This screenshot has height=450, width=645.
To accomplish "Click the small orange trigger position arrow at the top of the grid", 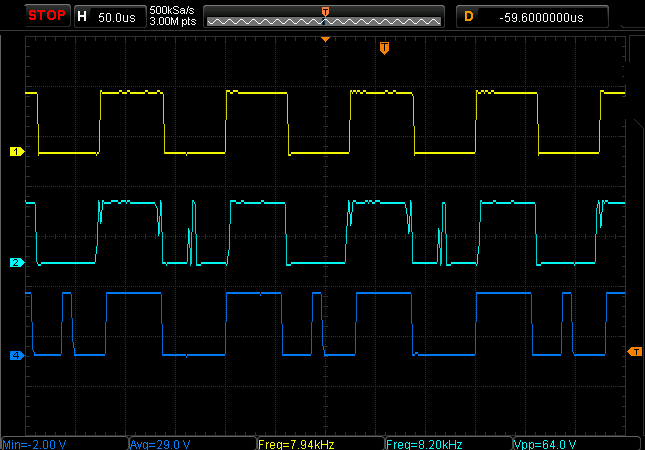I will (x=325, y=39).
